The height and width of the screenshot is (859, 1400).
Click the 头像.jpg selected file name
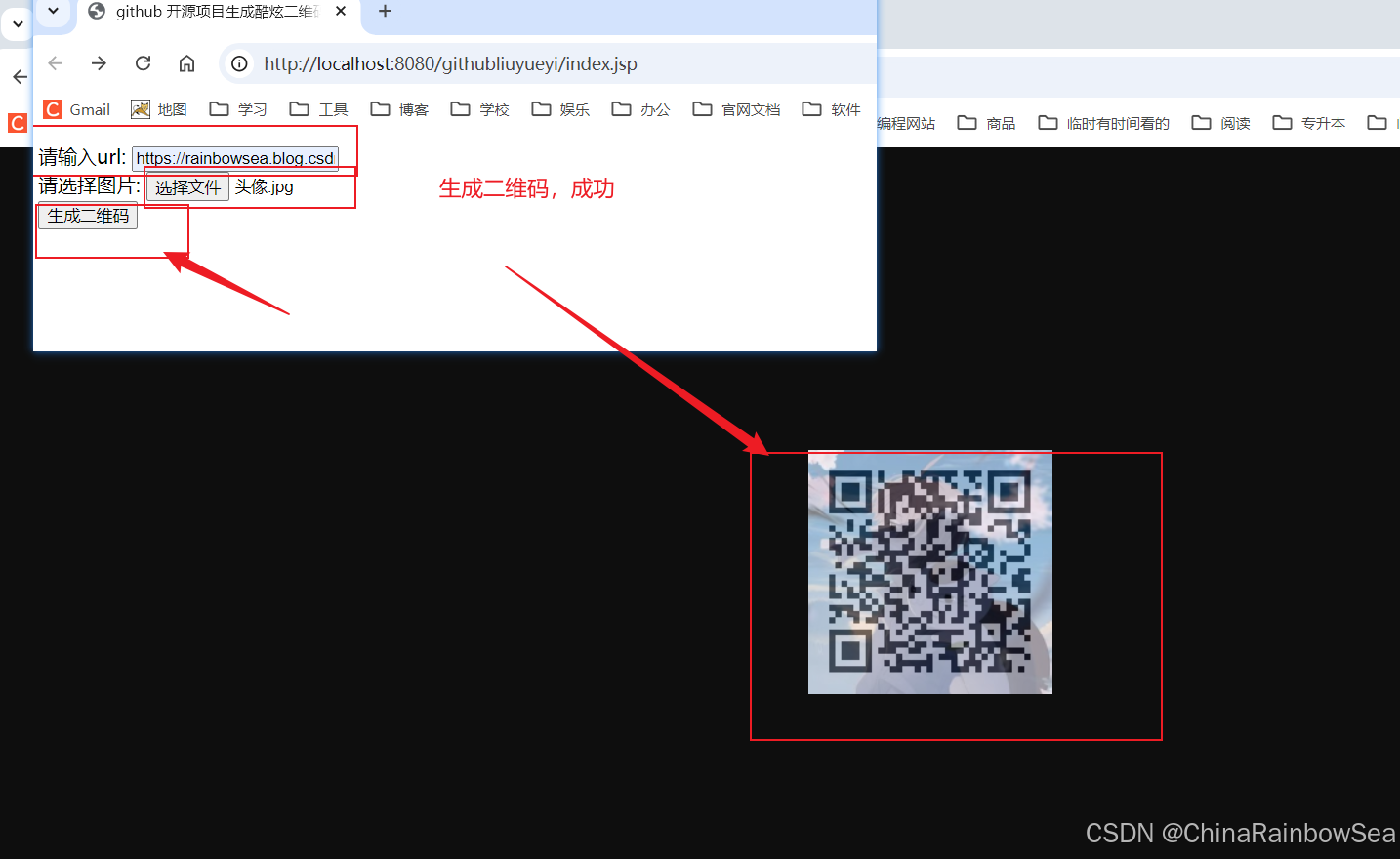[x=264, y=186]
